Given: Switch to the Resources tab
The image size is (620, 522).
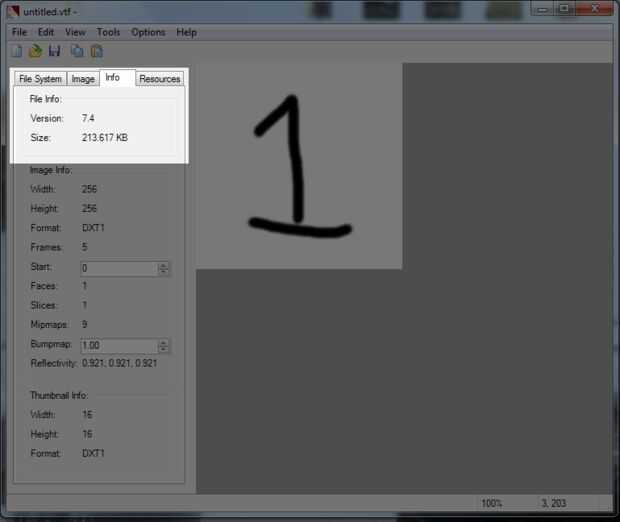Looking at the screenshot, I should point(160,79).
